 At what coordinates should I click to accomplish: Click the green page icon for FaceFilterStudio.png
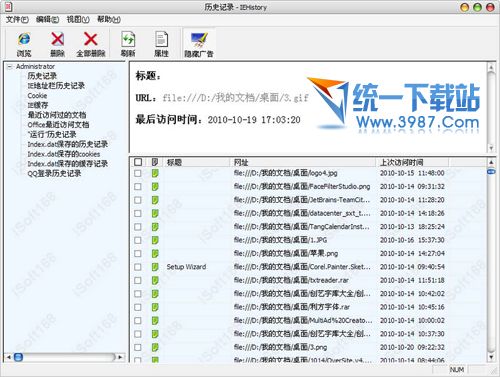[155, 187]
